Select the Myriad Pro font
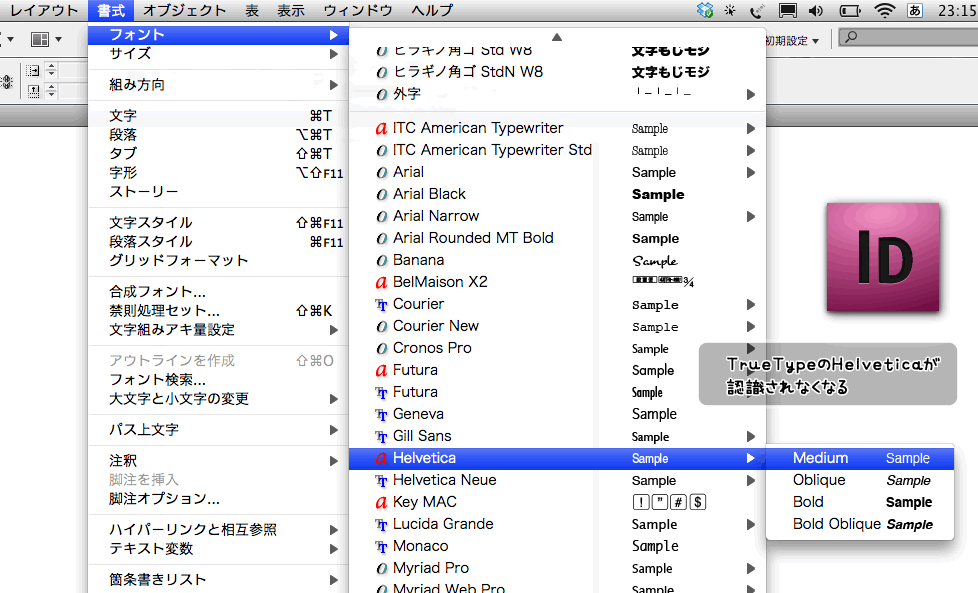 pyautogui.click(x=557, y=568)
